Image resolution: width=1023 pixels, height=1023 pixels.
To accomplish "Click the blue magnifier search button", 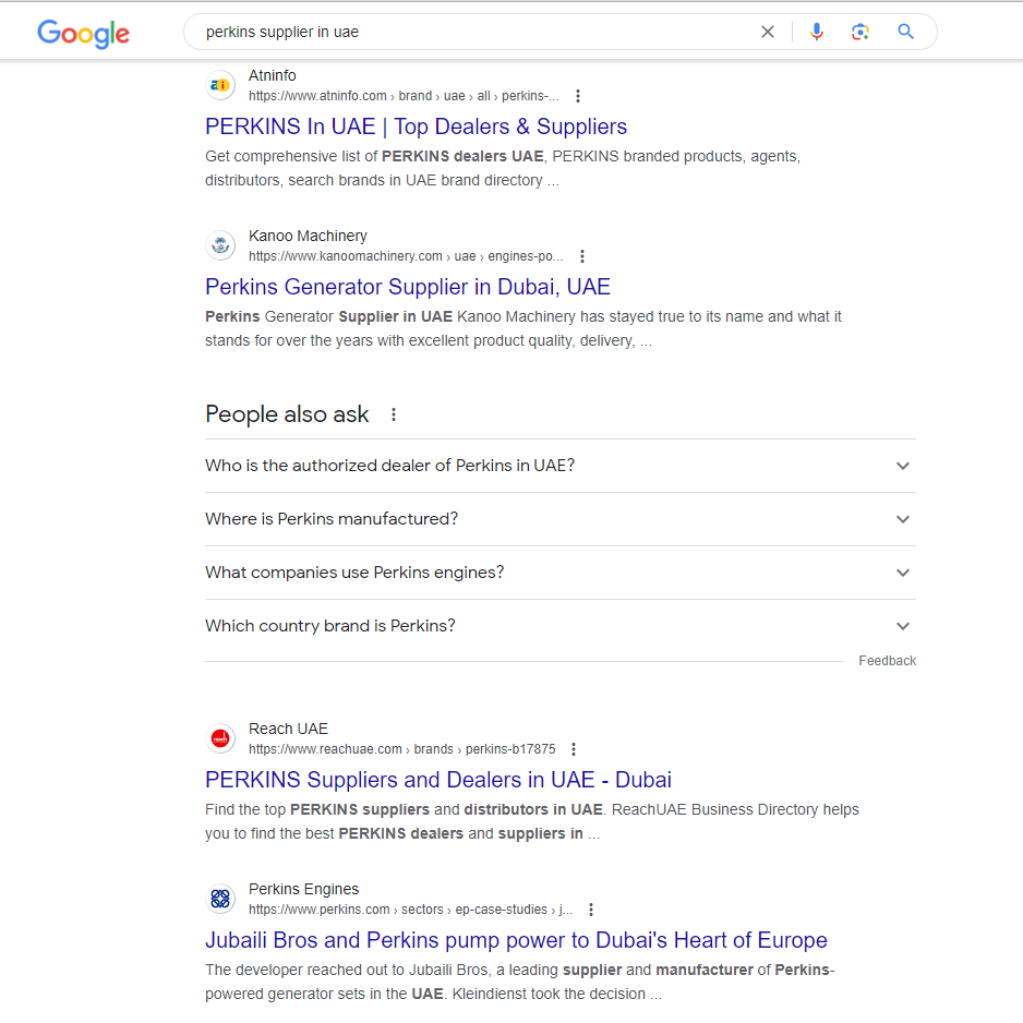I will coord(905,32).
